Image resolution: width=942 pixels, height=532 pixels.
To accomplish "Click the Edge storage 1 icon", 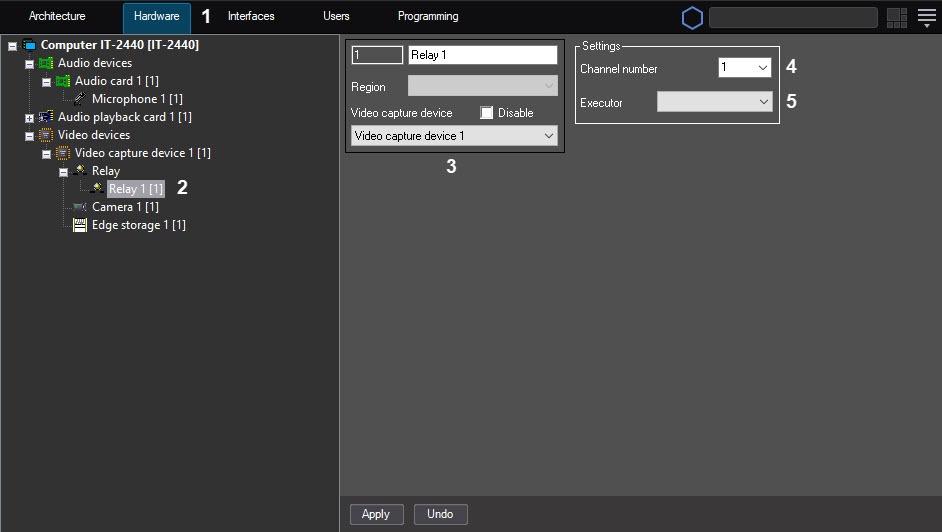I will (x=80, y=225).
